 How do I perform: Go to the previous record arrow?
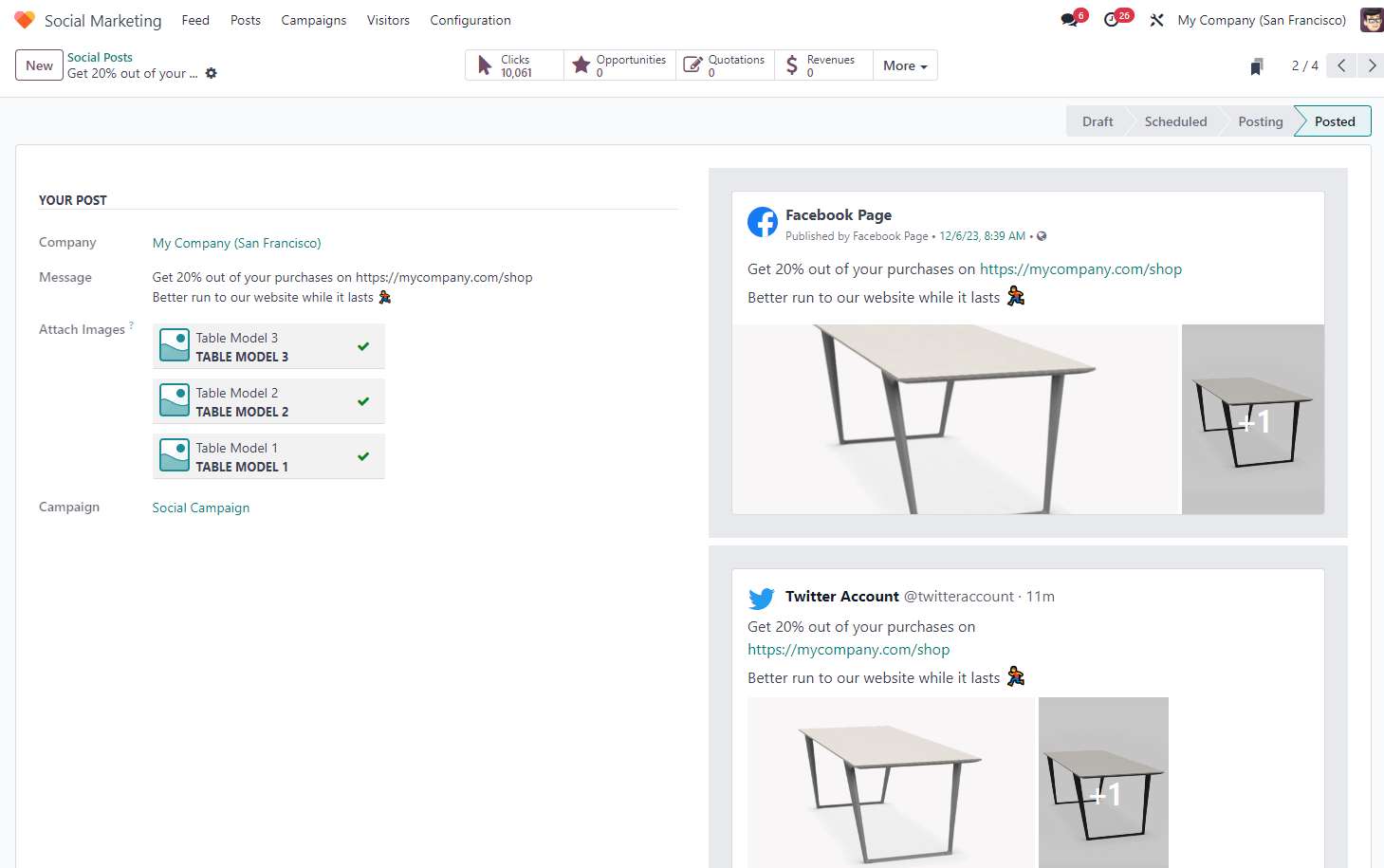1341,65
